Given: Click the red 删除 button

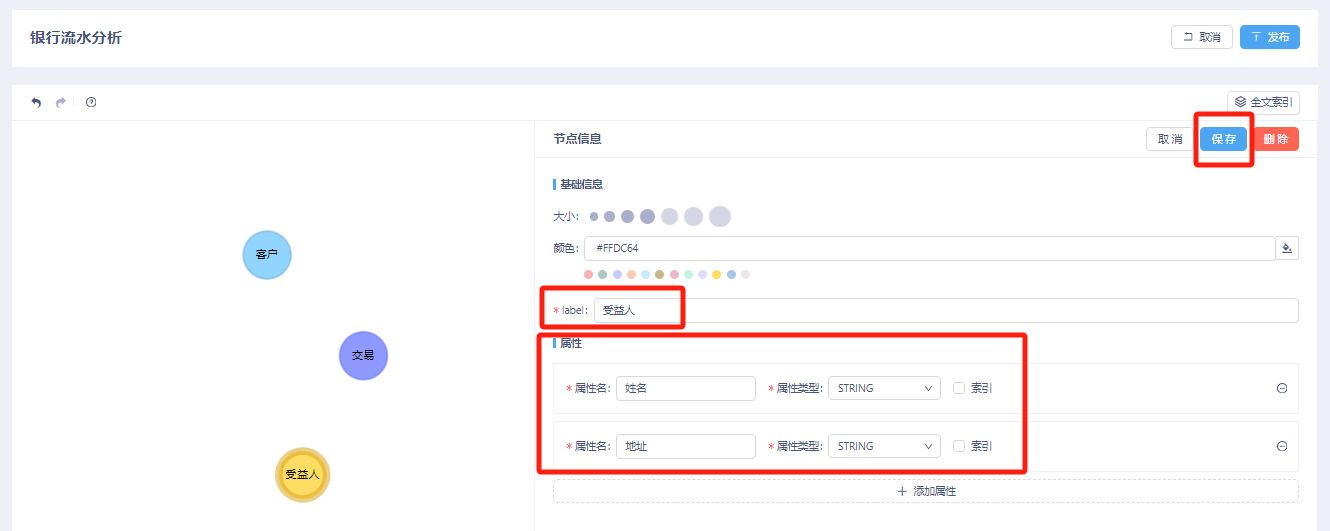Looking at the screenshot, I should click(1275, 139).
